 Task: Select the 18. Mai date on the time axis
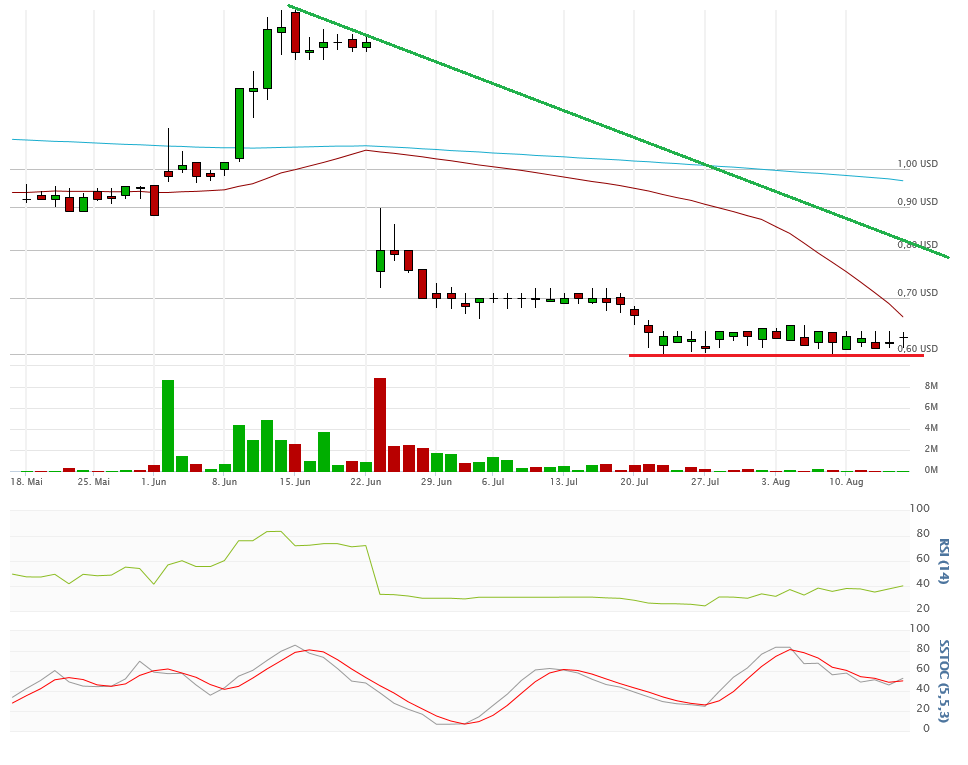pos(27,482)
